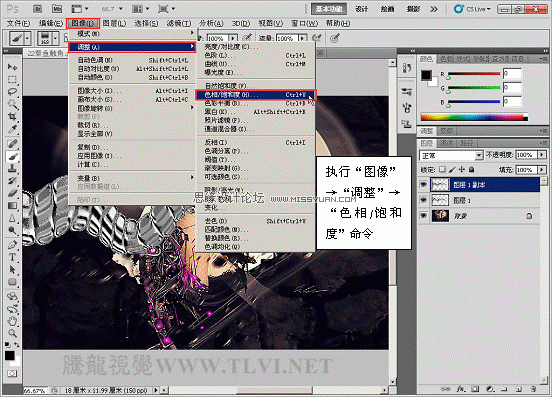
Task: Open the Adjustments sliders dock icon
Action: pyautogui.click(x=407, y=92)
